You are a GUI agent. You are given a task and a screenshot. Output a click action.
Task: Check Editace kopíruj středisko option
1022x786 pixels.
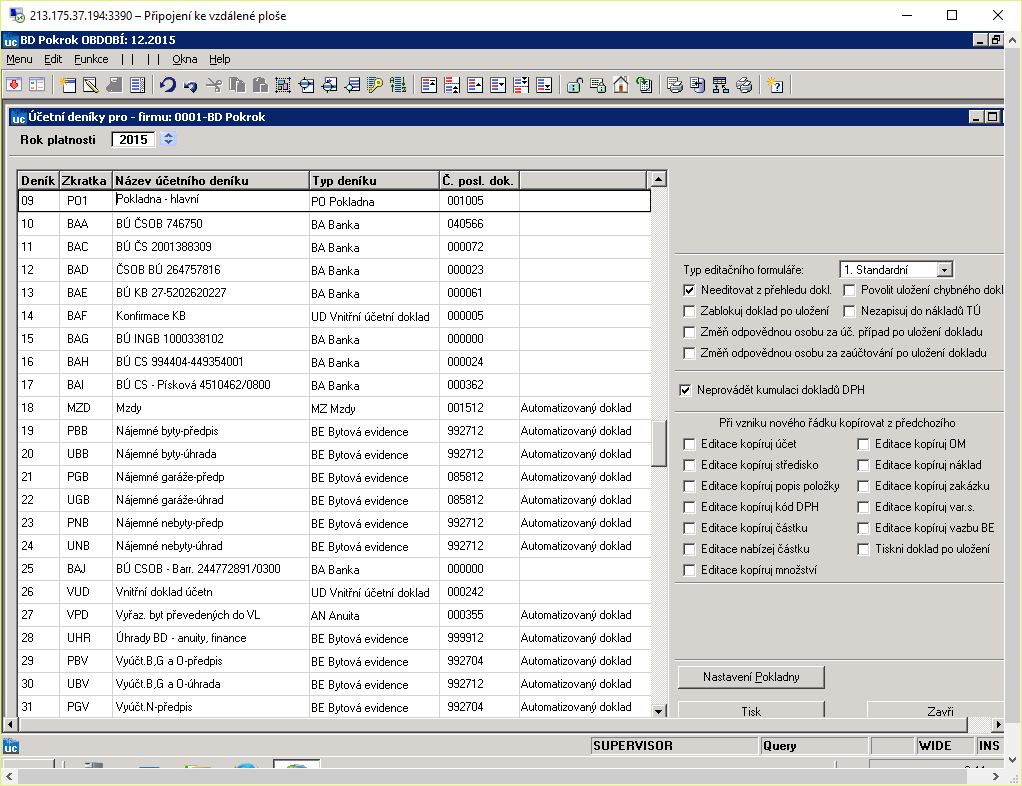coord(690,465)
